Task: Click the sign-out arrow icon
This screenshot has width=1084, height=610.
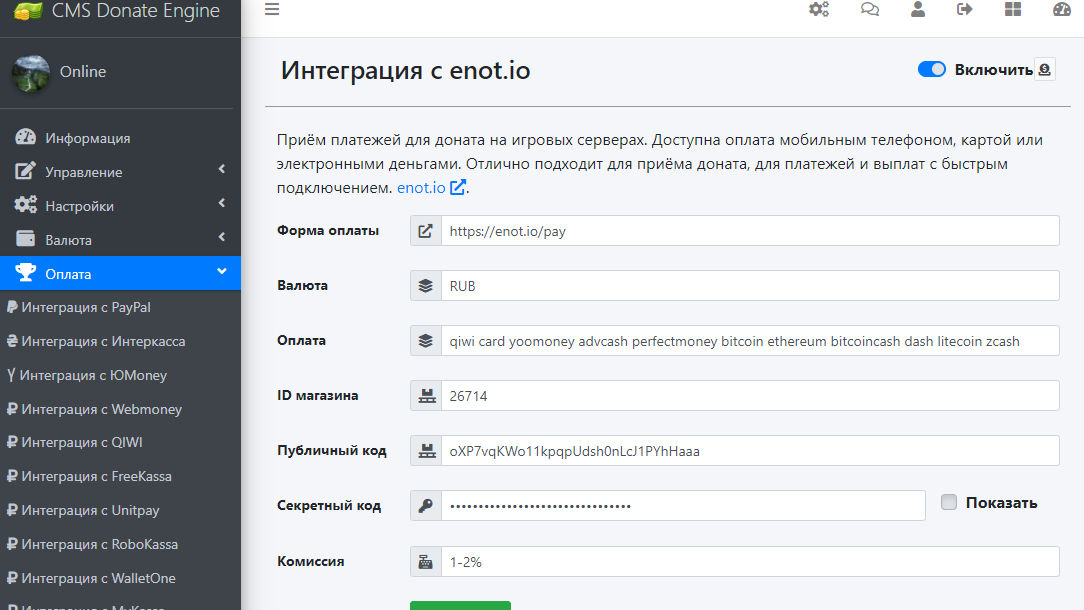Action: (965, 10)
